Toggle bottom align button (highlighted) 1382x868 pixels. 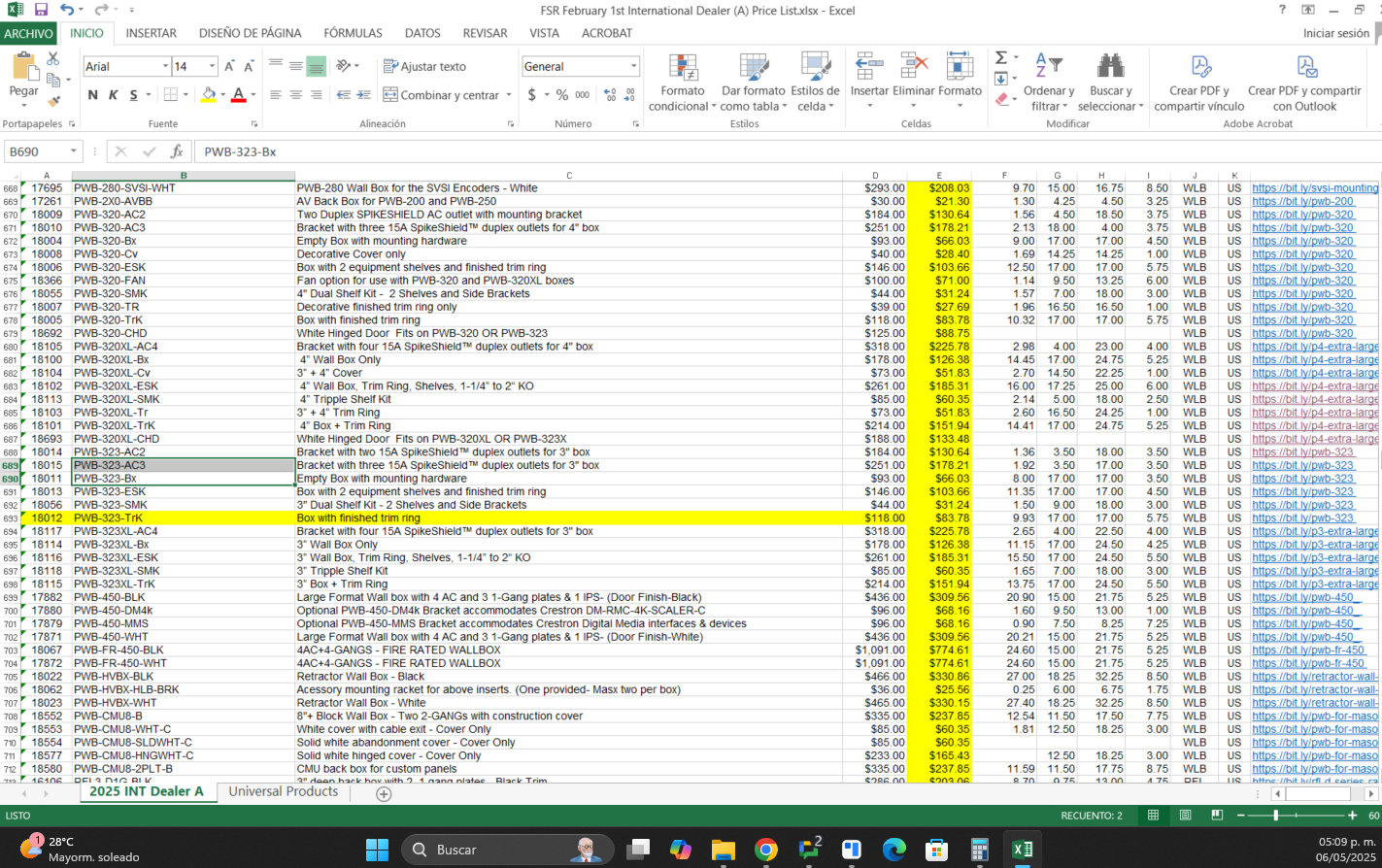pyautogui.click(x=317, y=66)
